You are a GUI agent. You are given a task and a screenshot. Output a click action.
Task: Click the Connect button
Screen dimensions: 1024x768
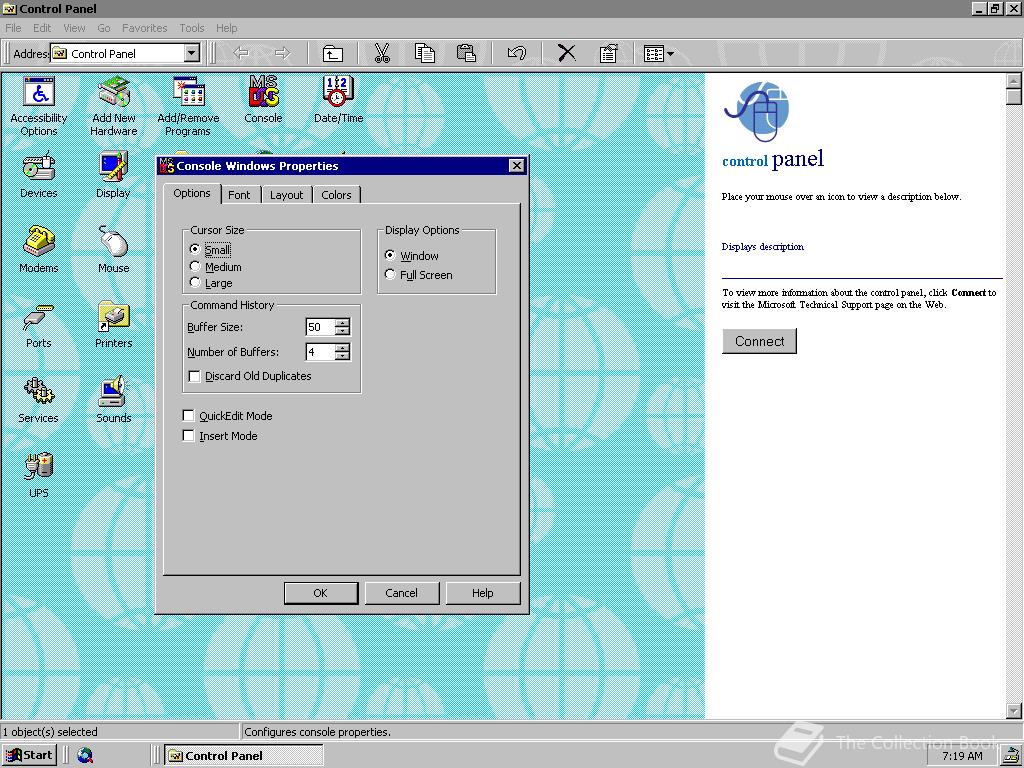pos(759,341)
